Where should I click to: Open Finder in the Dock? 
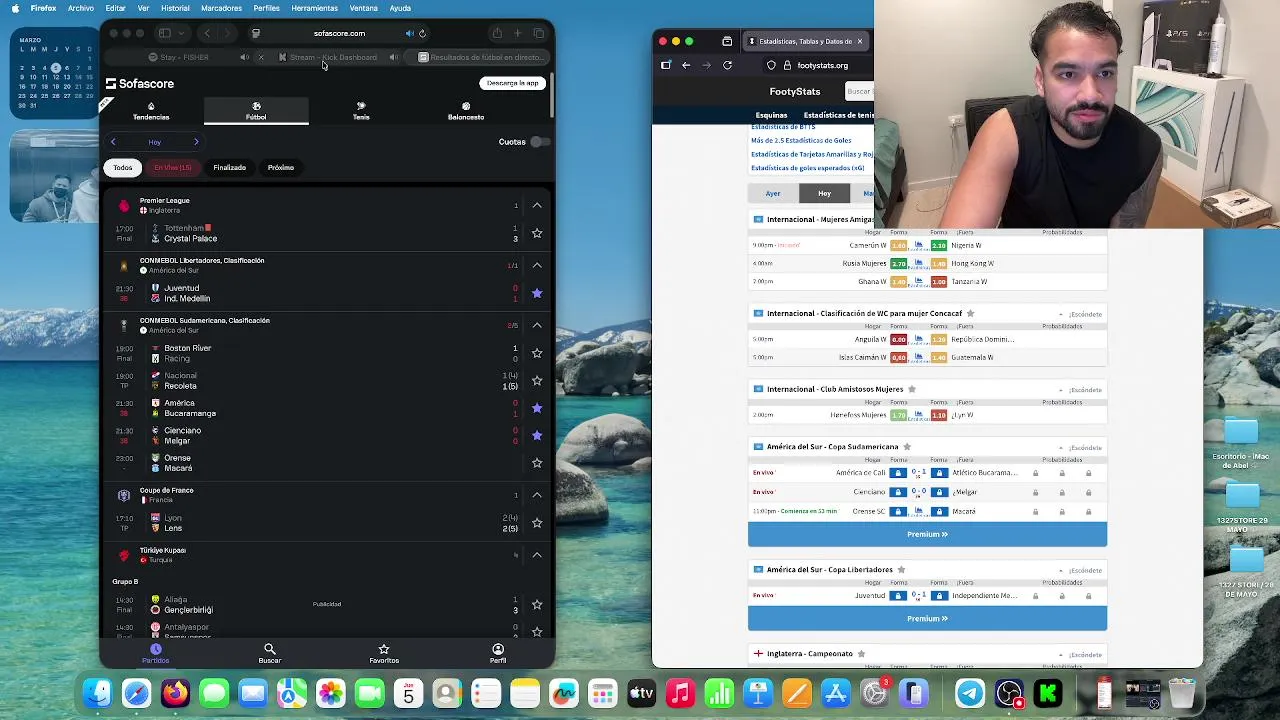tap(97, 693)
